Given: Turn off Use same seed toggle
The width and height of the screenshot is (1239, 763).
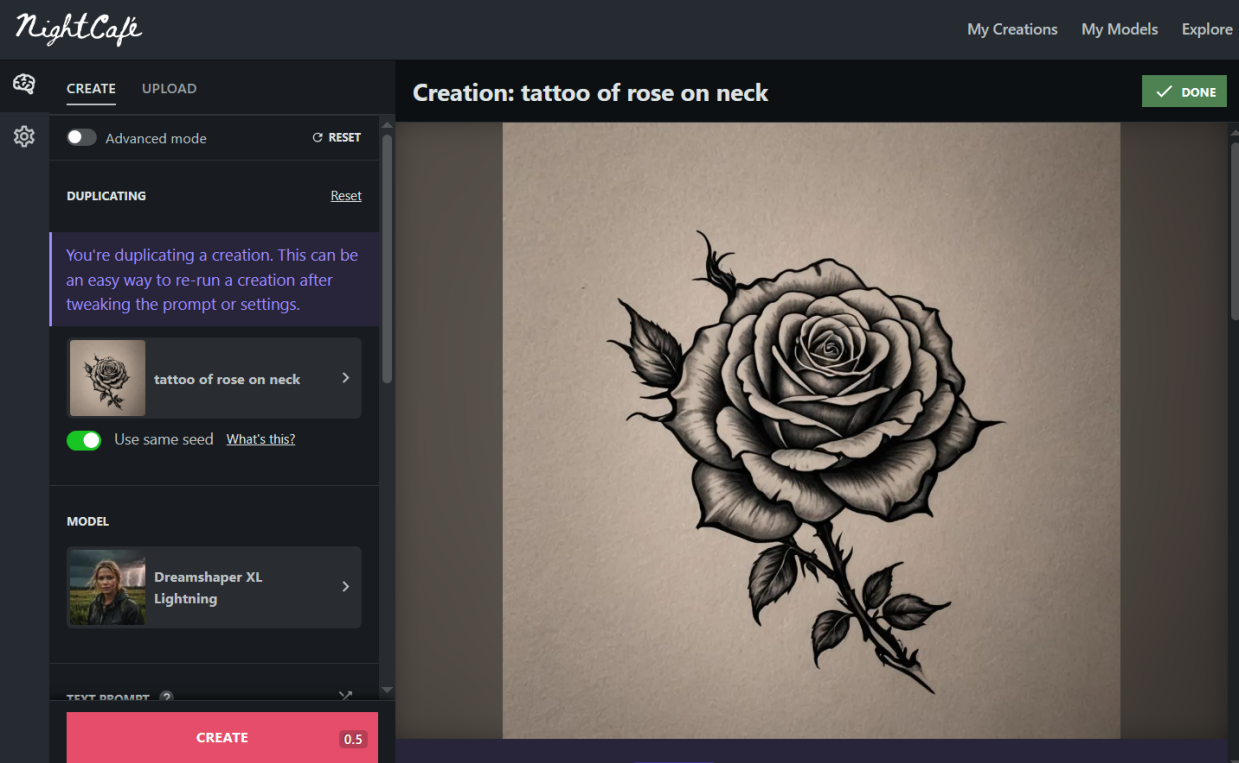Looking at the screenshot, I should pos(84,440).
